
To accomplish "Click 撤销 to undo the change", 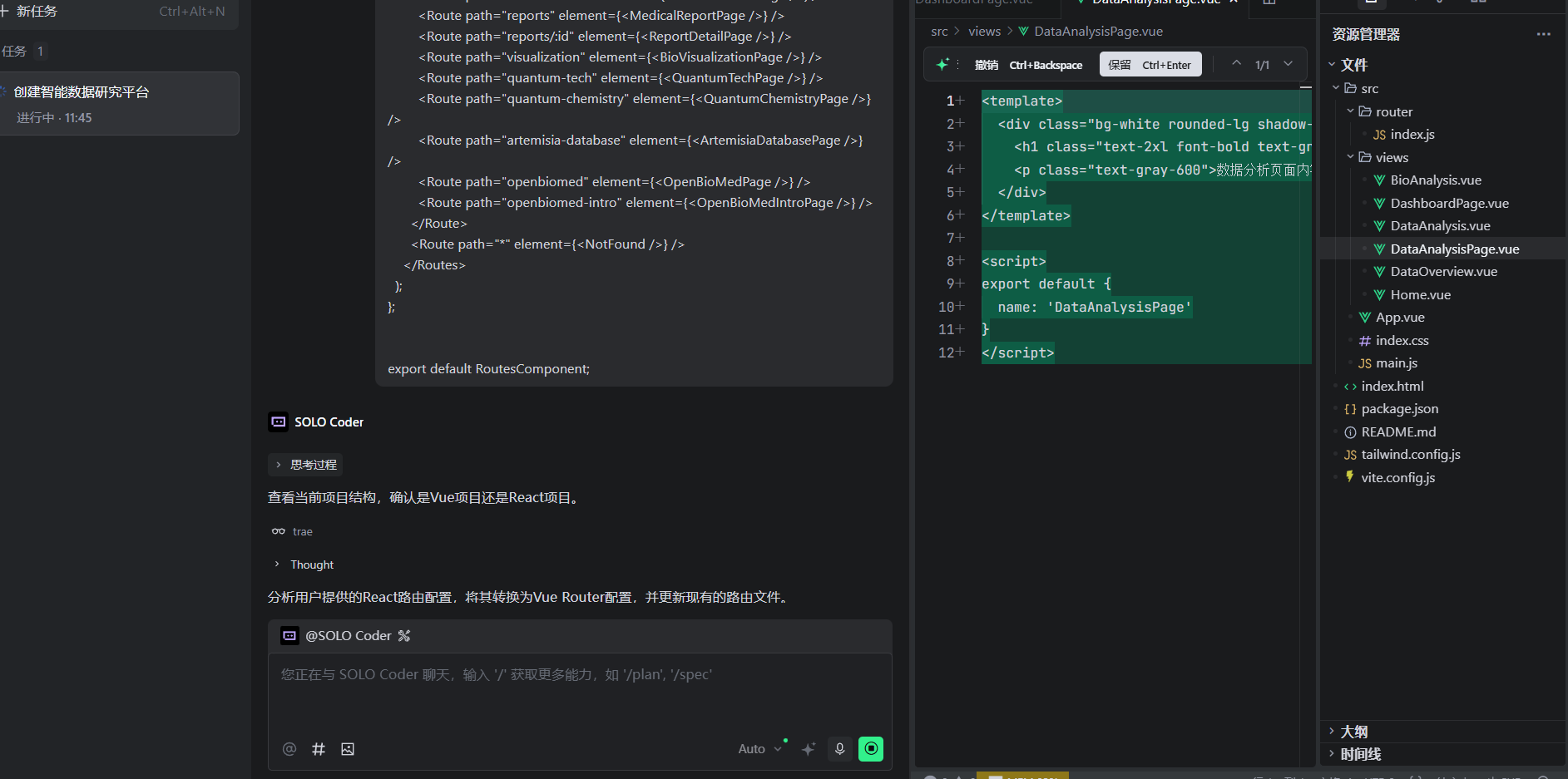I will [x=1029, y=65].
